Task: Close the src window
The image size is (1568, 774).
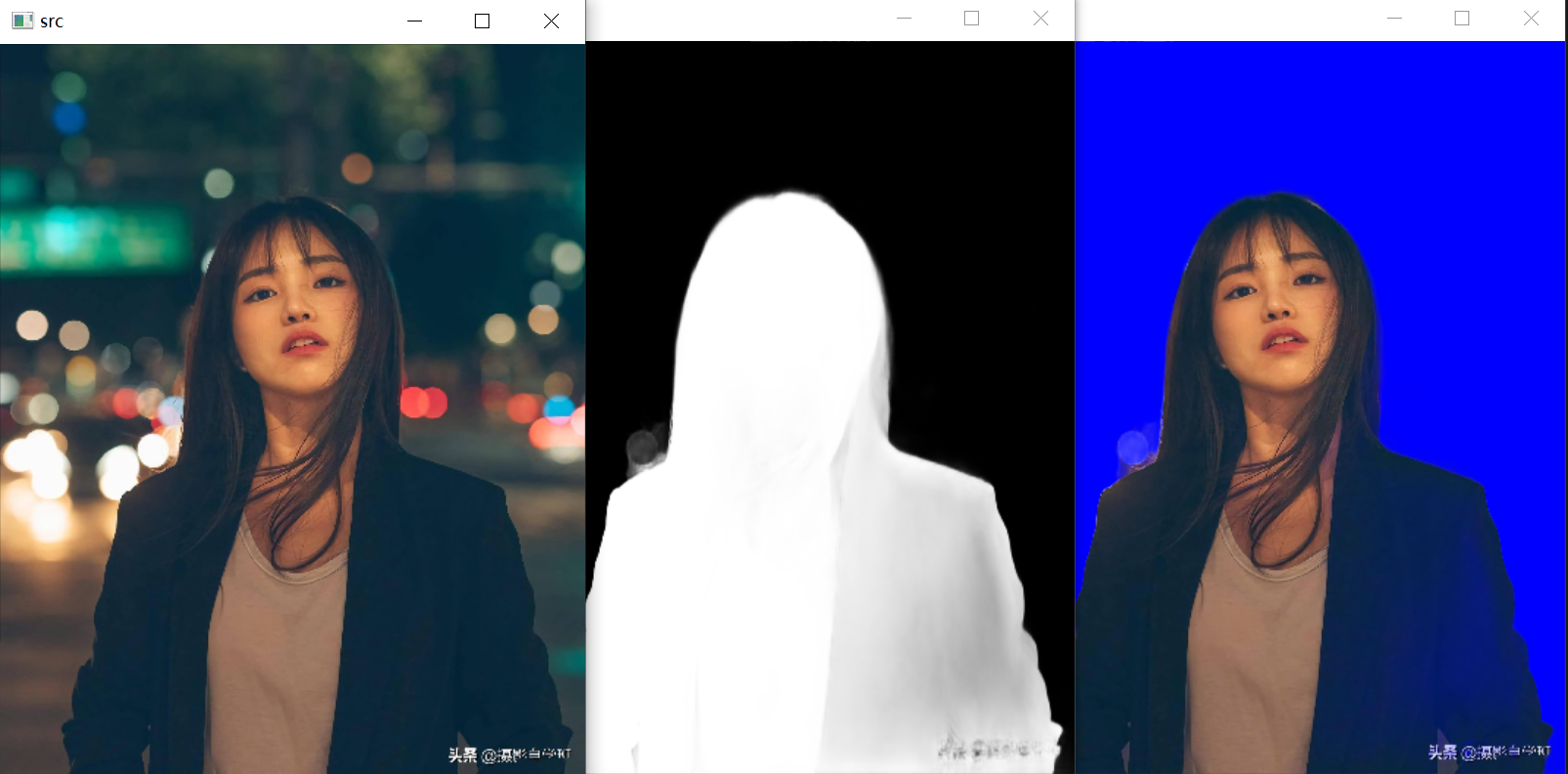Action: coord(551,21)
